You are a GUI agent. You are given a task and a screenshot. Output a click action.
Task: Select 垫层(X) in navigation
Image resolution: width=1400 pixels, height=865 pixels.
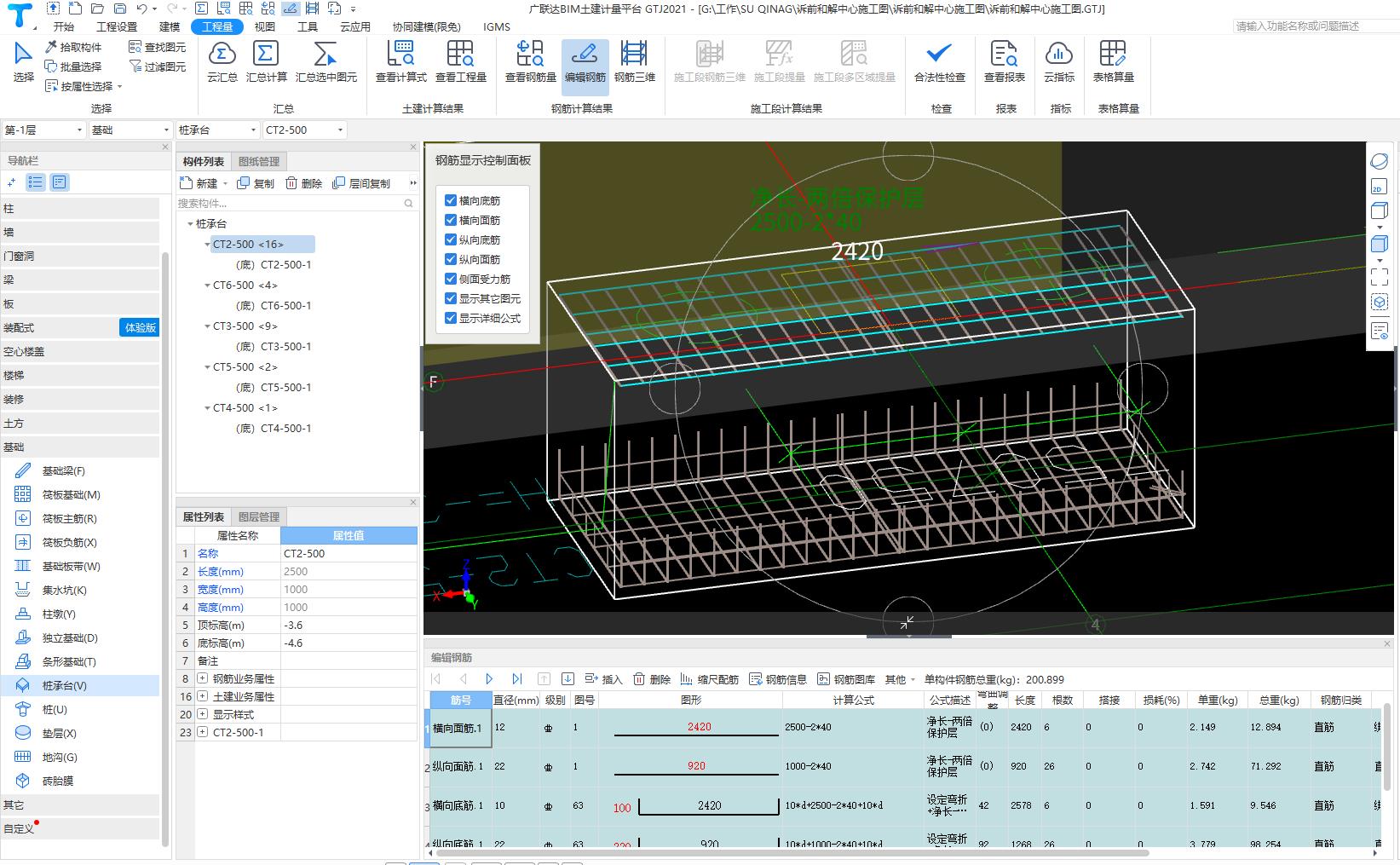pos(59,733)
